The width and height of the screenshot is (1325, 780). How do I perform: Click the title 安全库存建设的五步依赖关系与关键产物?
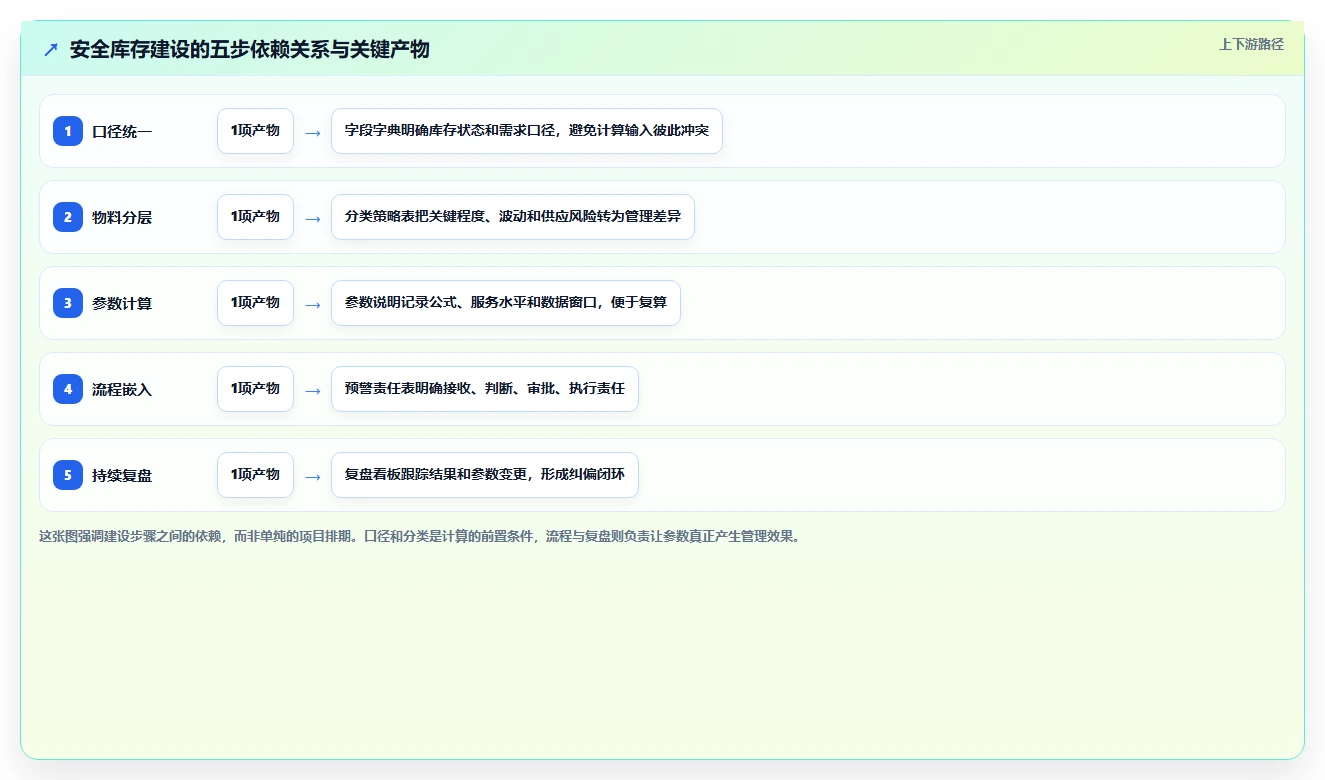pos(250,49)
